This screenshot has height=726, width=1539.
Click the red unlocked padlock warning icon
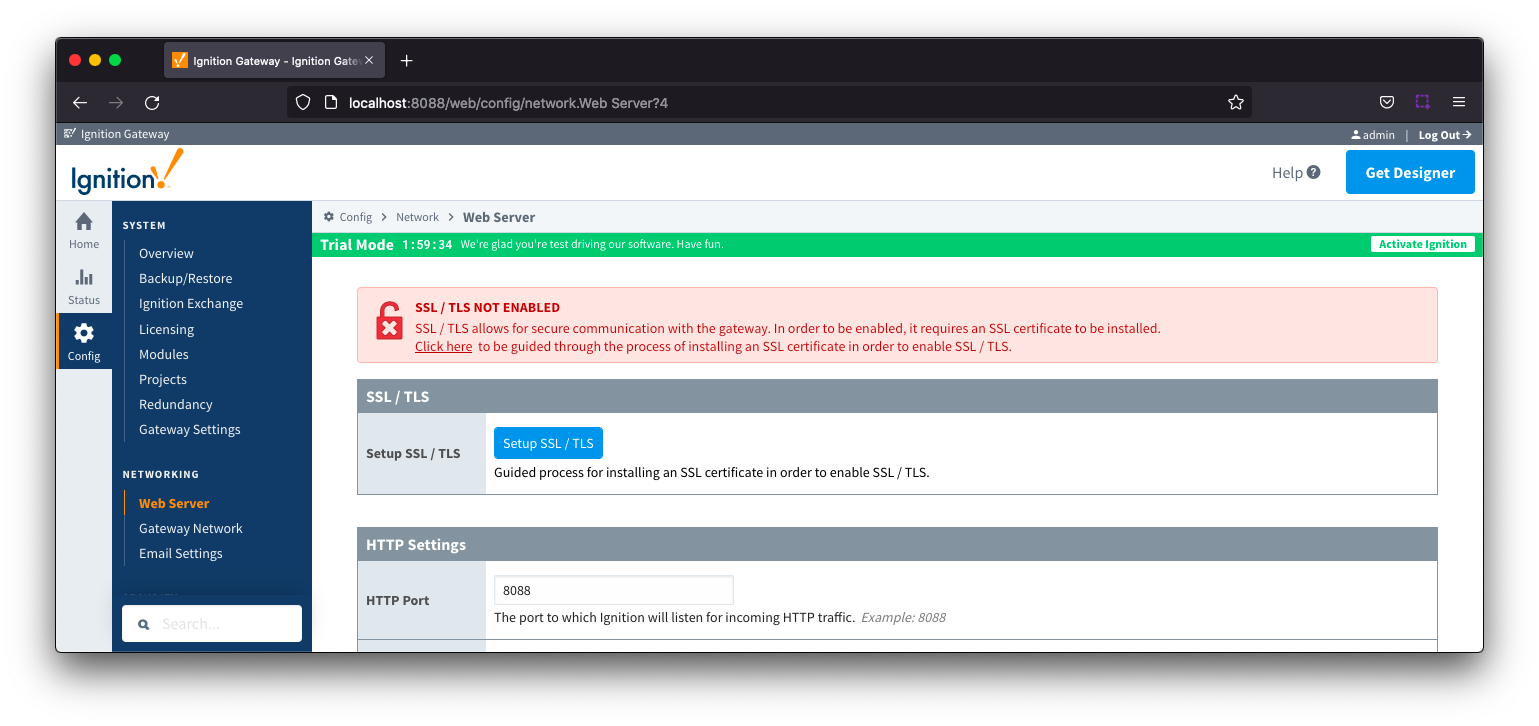(389, 322)
